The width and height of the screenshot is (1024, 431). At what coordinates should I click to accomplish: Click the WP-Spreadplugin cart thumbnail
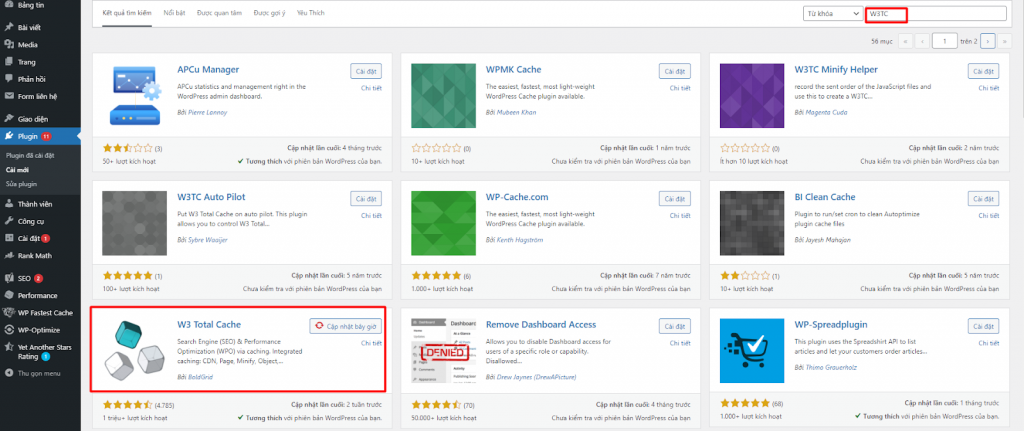[x=752, y=351]
